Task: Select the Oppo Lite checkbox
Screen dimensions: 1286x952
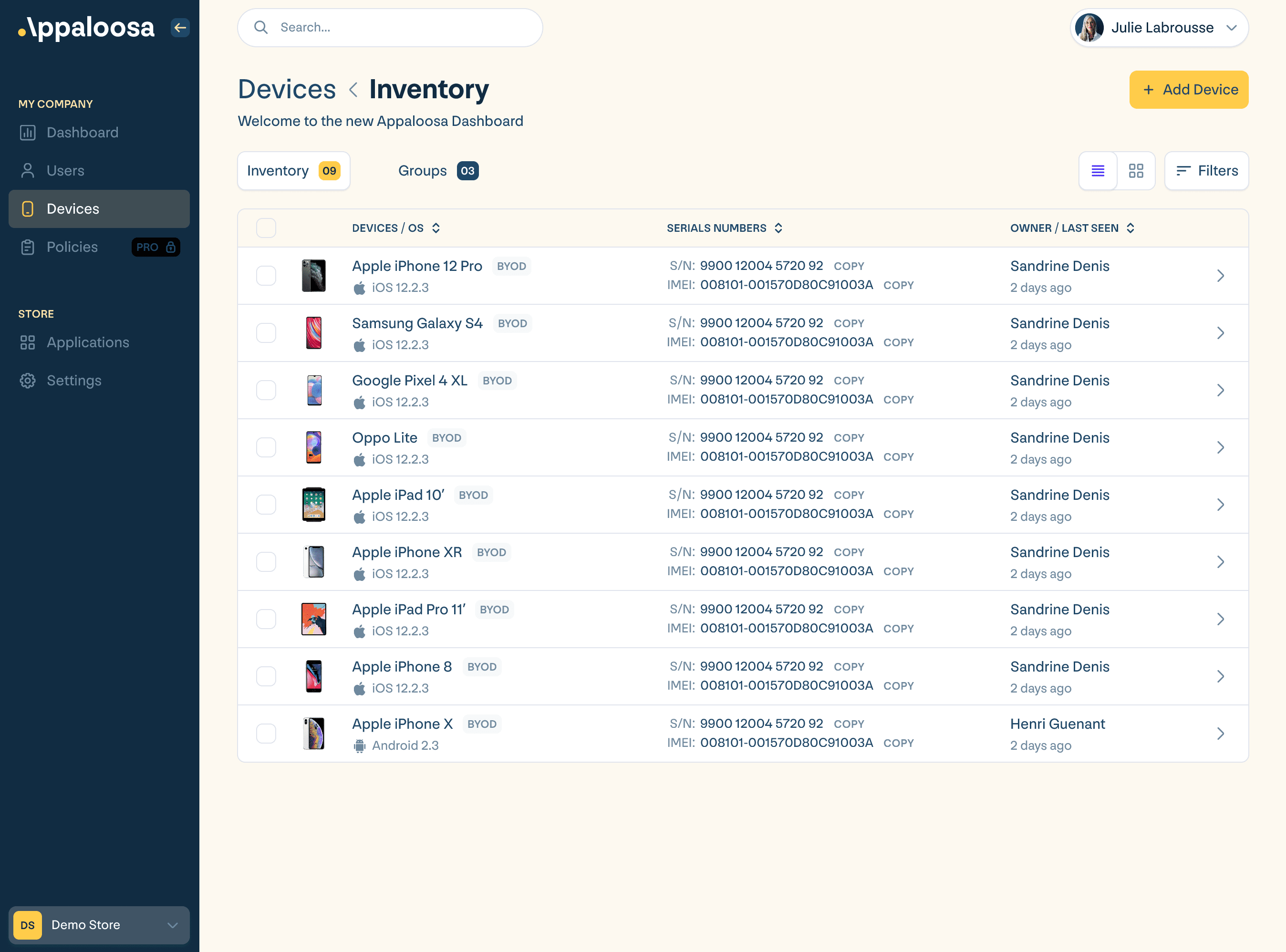Action: tap(266, 447)
